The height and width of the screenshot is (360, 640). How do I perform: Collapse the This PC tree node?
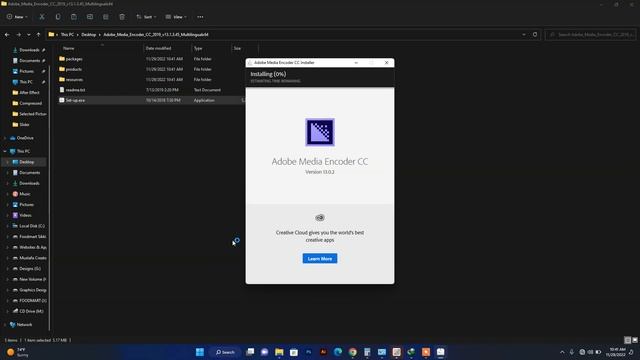pyautogui.click(x=5, y=151)
